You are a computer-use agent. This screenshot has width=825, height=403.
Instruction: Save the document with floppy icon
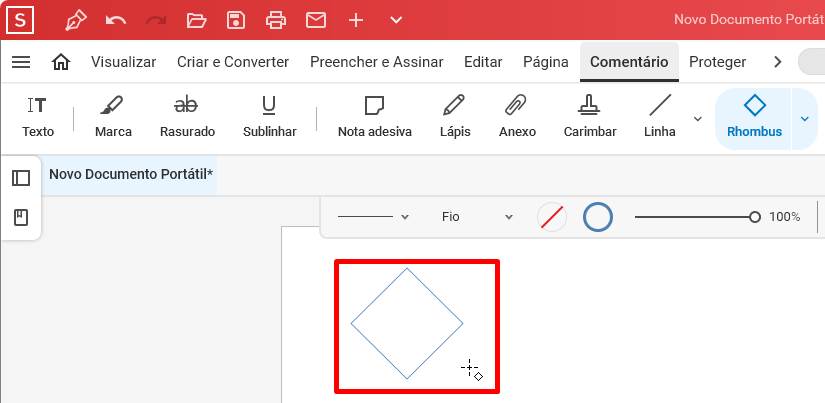[x=236, y=21]
